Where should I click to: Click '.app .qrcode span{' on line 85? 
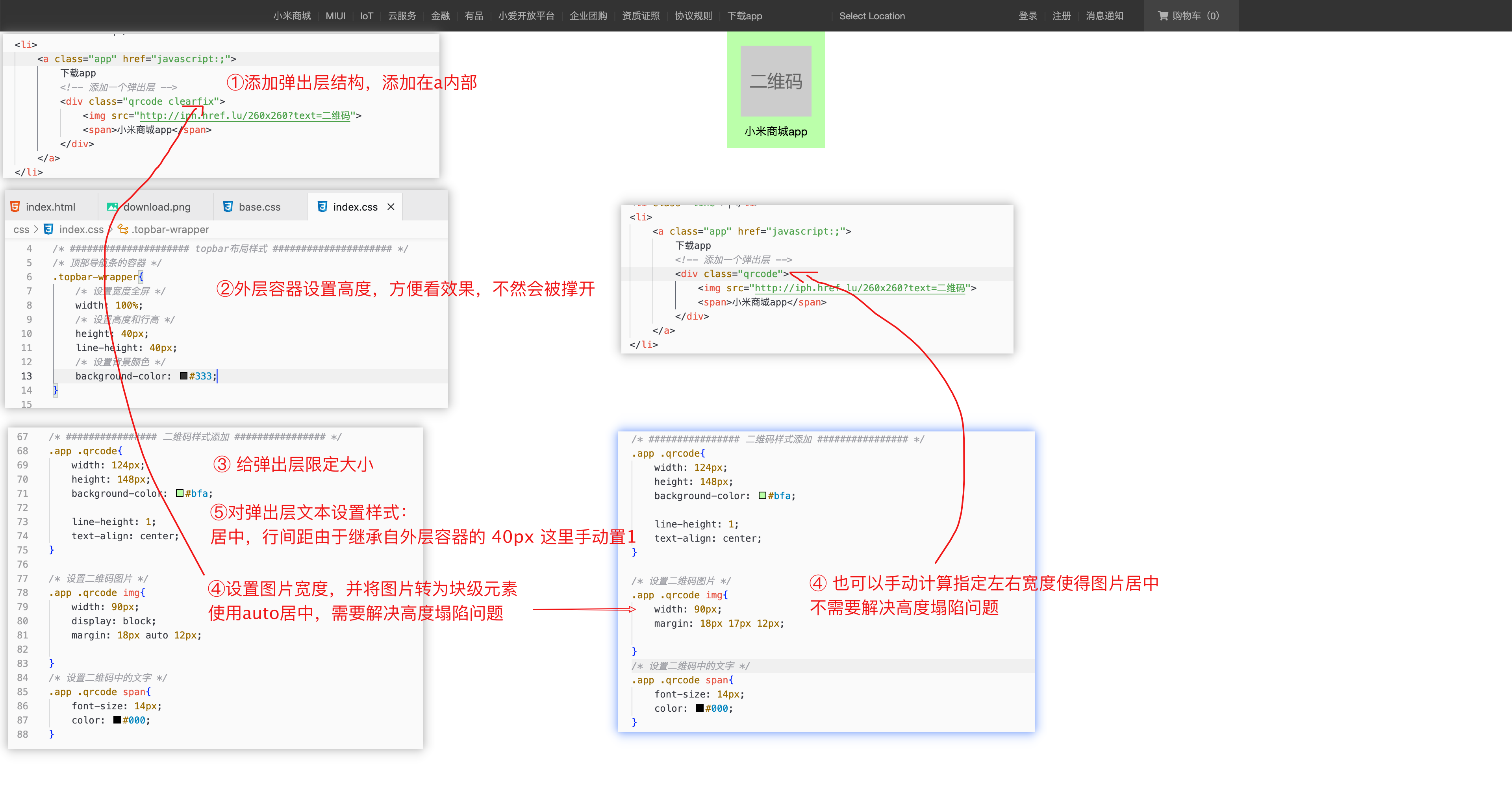pos(100,692)
